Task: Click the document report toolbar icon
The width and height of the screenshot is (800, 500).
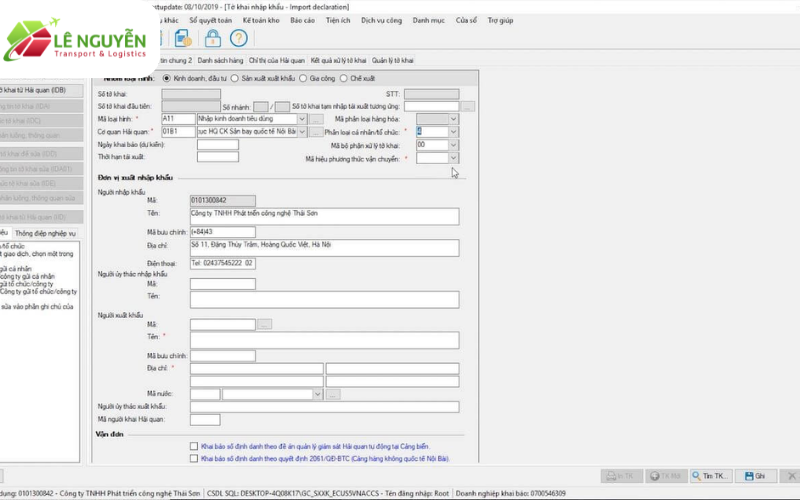Action: 183,38
